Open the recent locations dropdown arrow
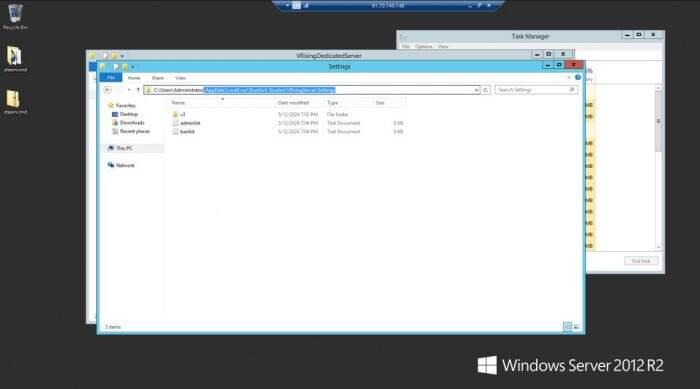 [129, 90]
